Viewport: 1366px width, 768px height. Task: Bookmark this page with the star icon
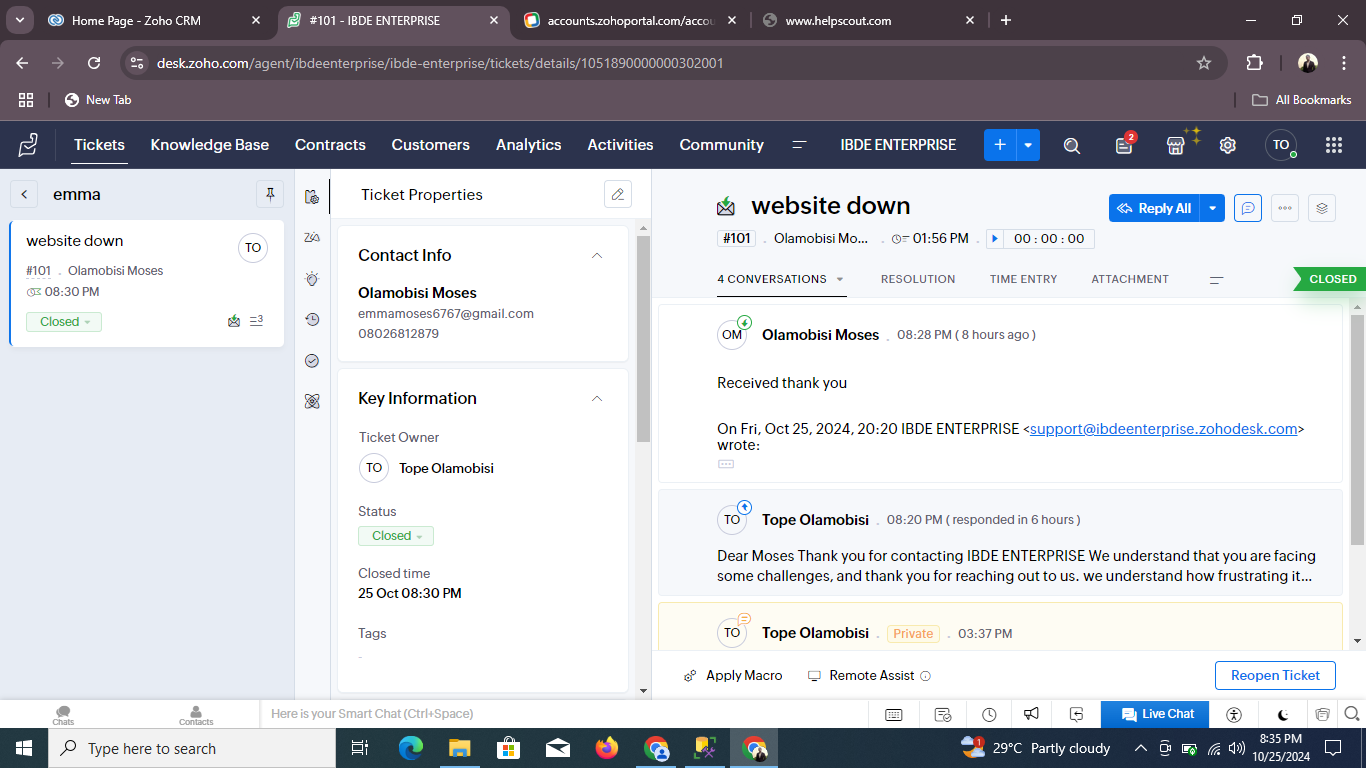point(1204,63)
